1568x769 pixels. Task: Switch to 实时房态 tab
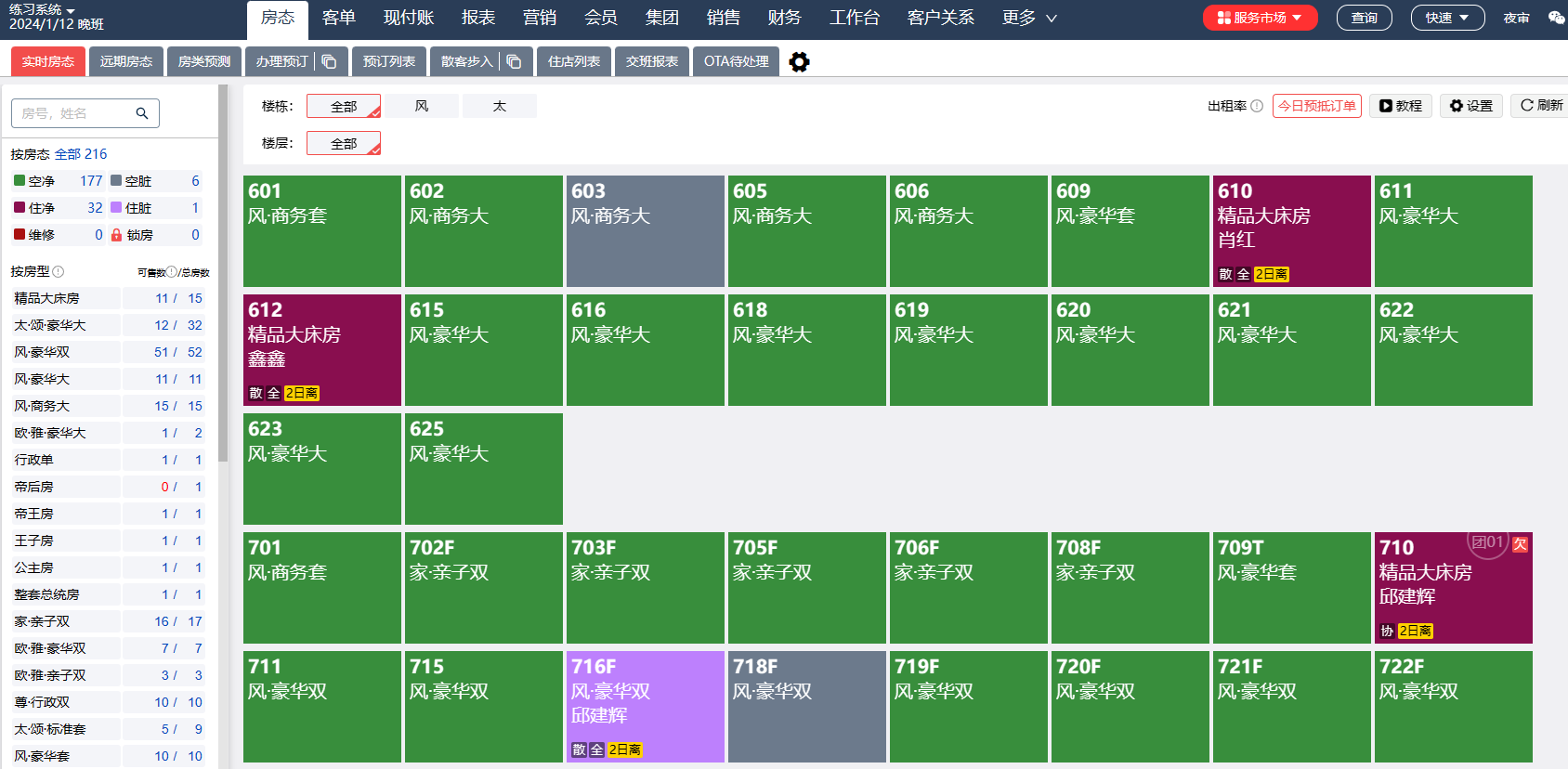coord(48,61)
